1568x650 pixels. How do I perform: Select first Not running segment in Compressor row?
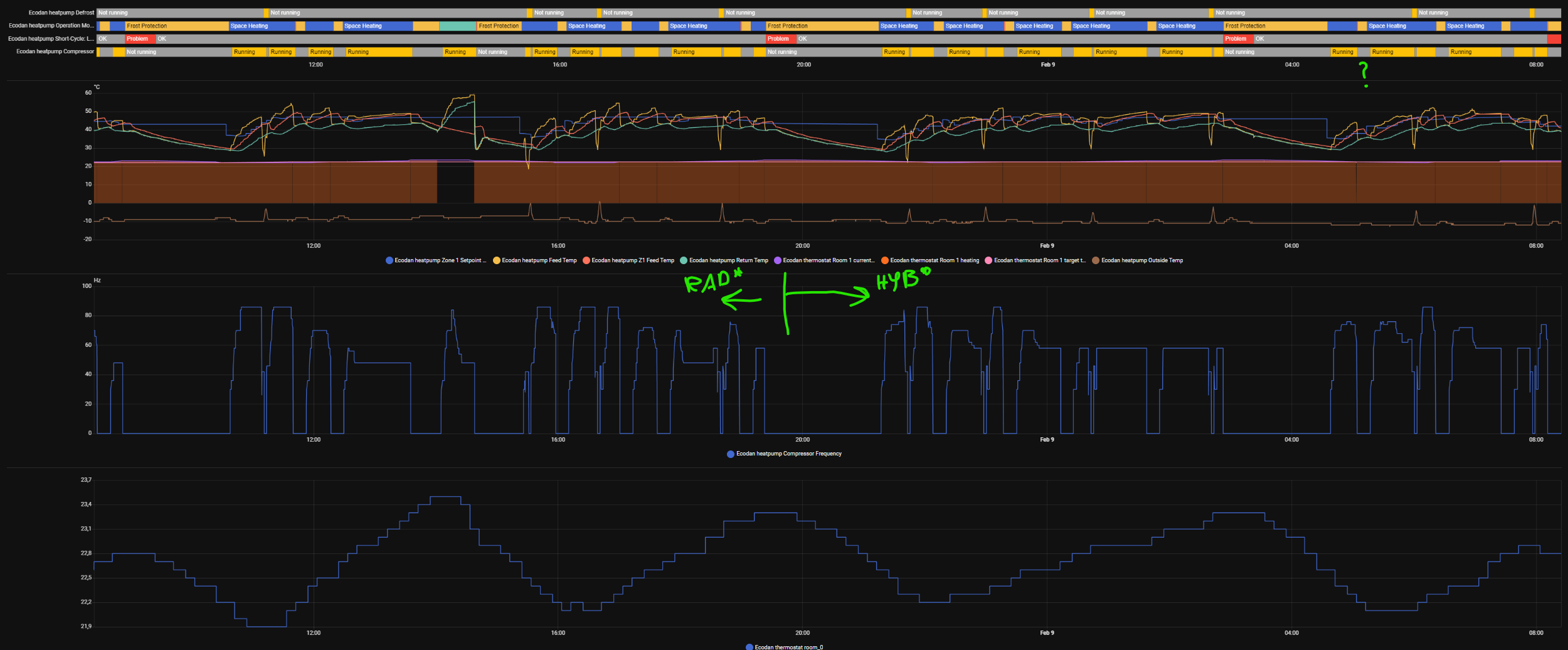point(177,52)
